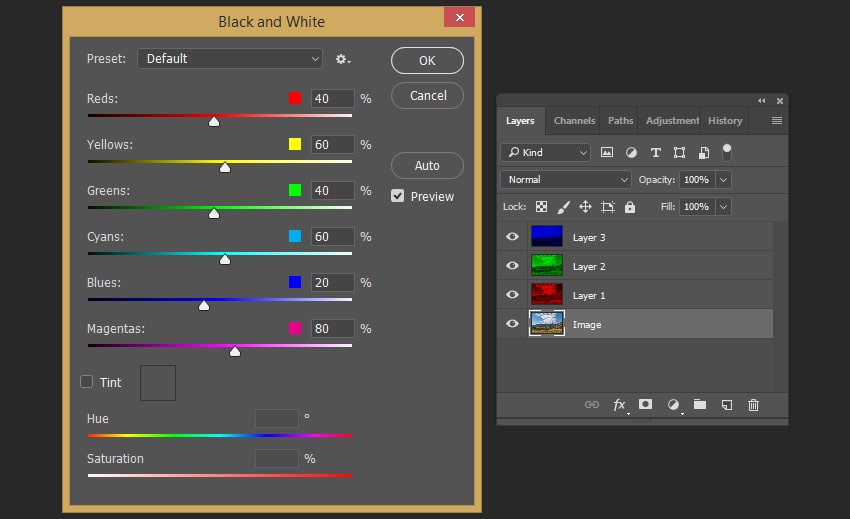The image size is (850, 519).
Task: Enable the Tint checkbox
Action: point(87,382)
